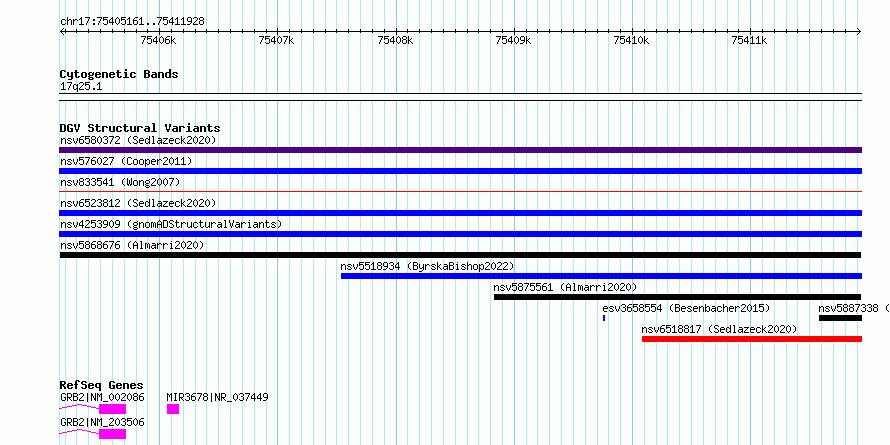Click the 75409k ruler tick label
This screenshot has height=445, width=890.
click(514, 40)
